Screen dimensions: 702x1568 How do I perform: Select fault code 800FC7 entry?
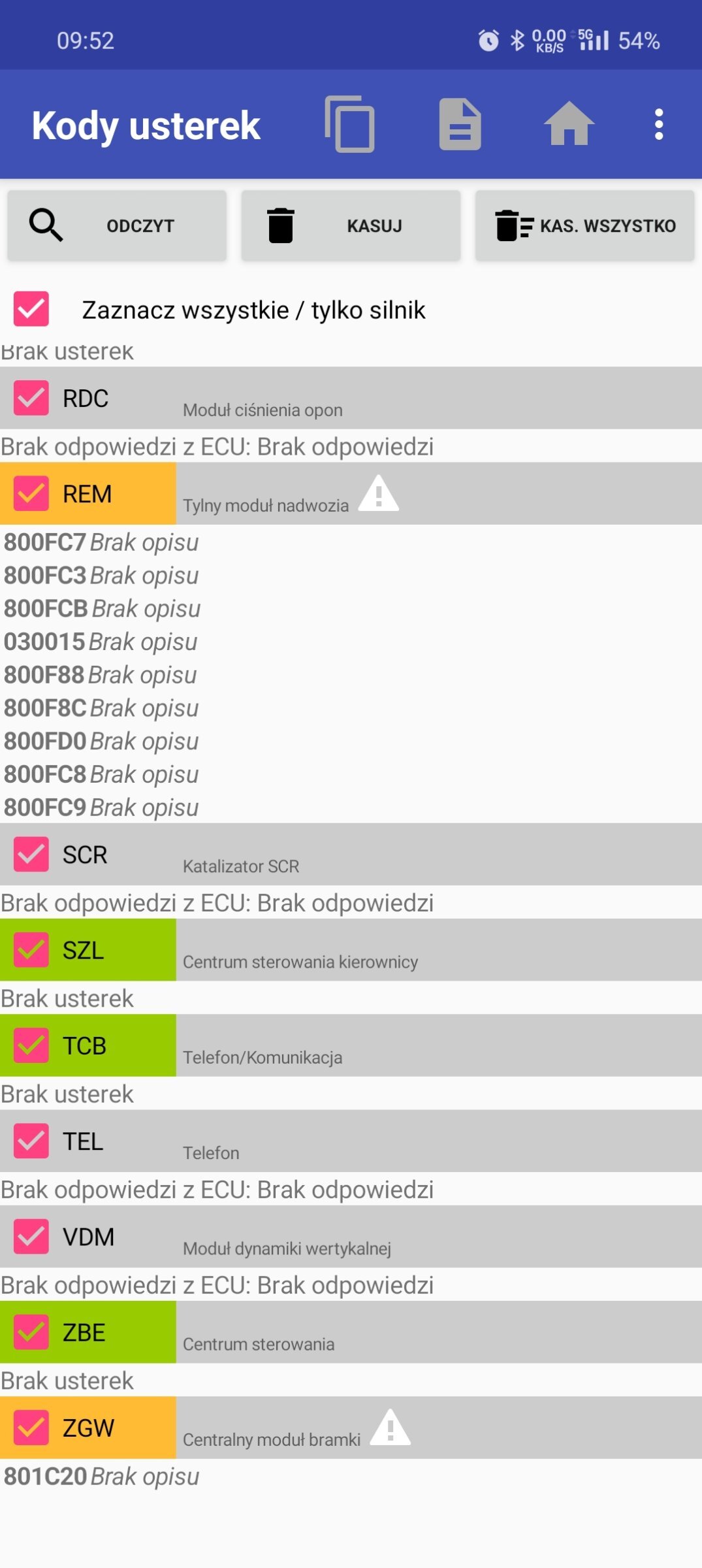click(x=101, y=542)
